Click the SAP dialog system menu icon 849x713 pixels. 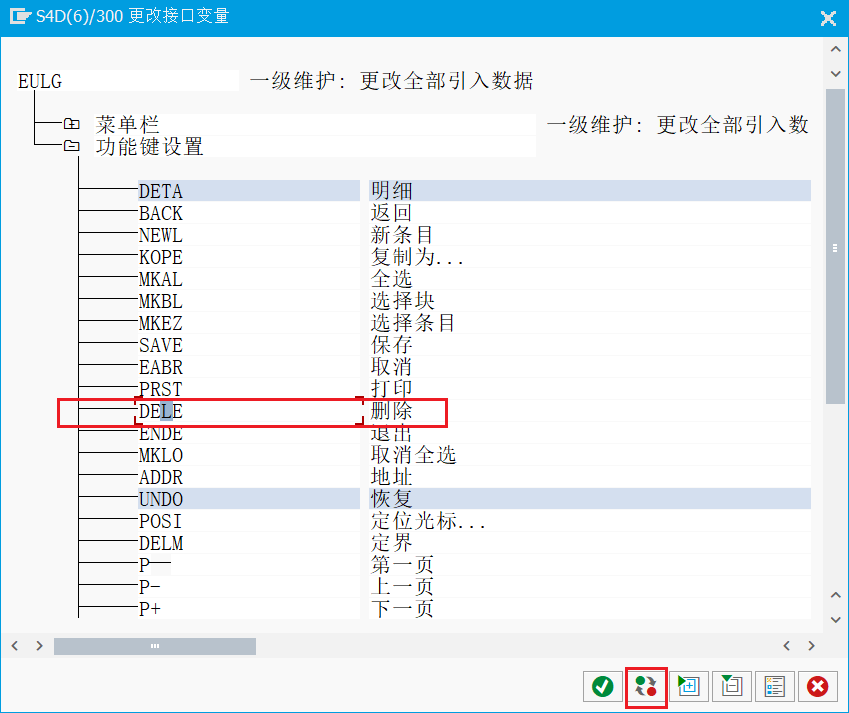point(20,16)
